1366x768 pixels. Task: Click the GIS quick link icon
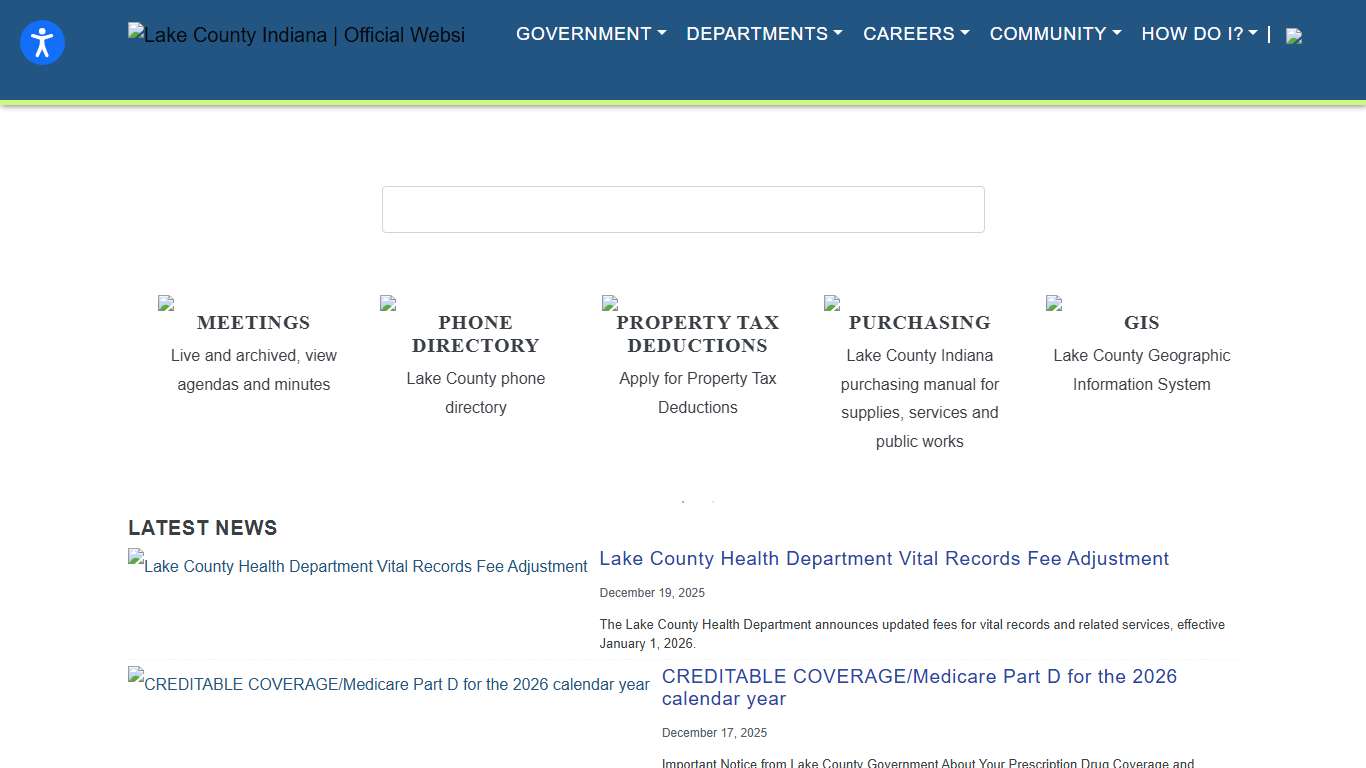1053,303
